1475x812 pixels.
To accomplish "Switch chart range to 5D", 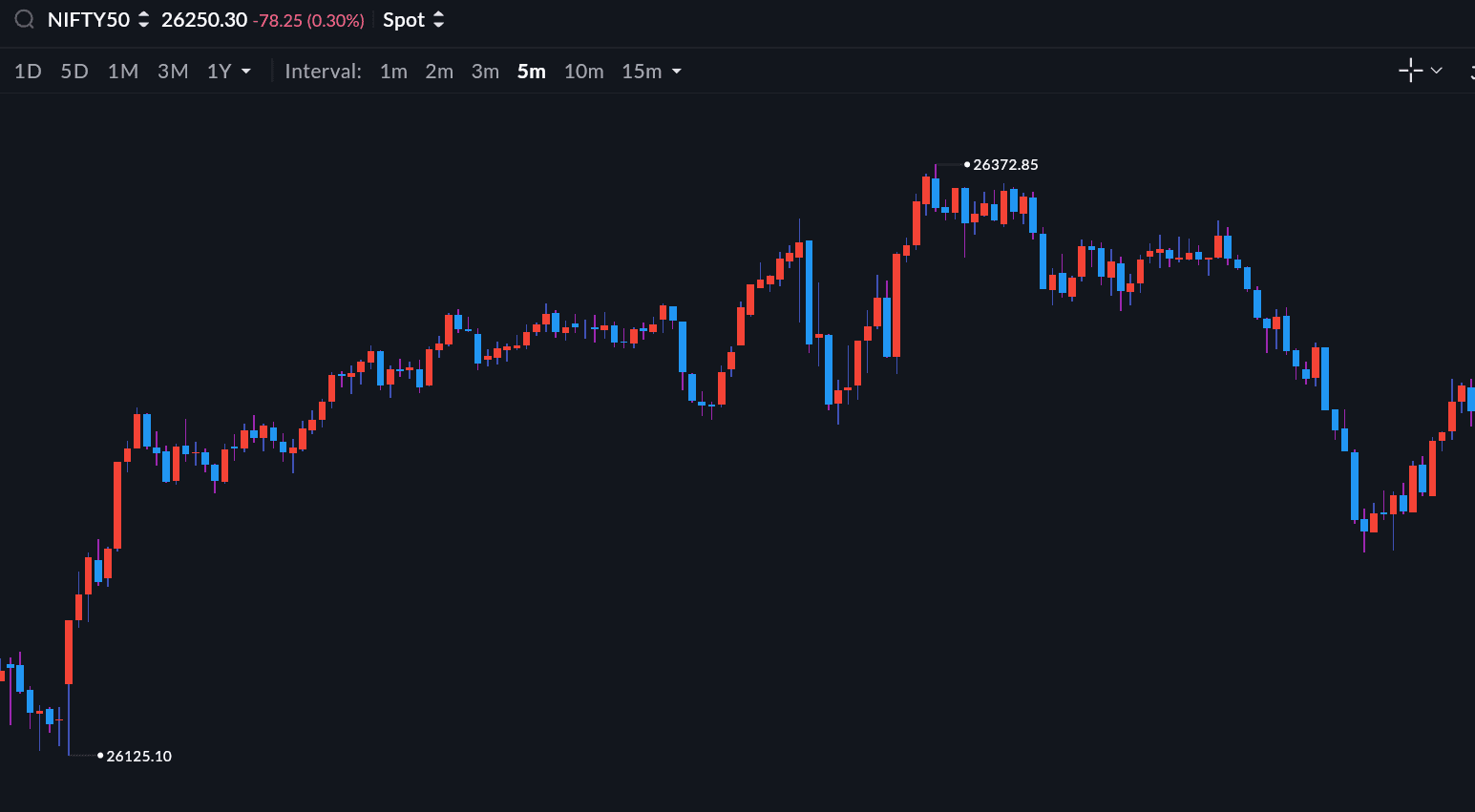I will [74, 72].
